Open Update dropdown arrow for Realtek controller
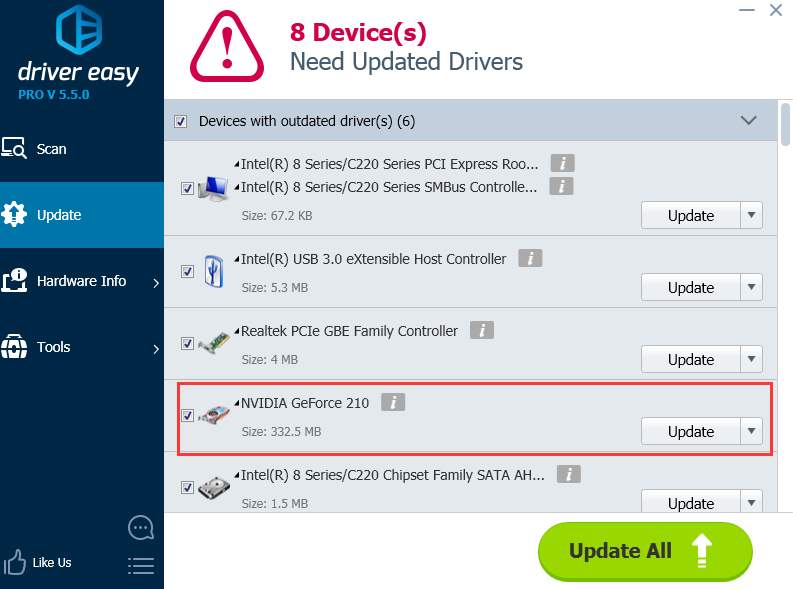The image size is (793, 589). [x=752, y=359]
